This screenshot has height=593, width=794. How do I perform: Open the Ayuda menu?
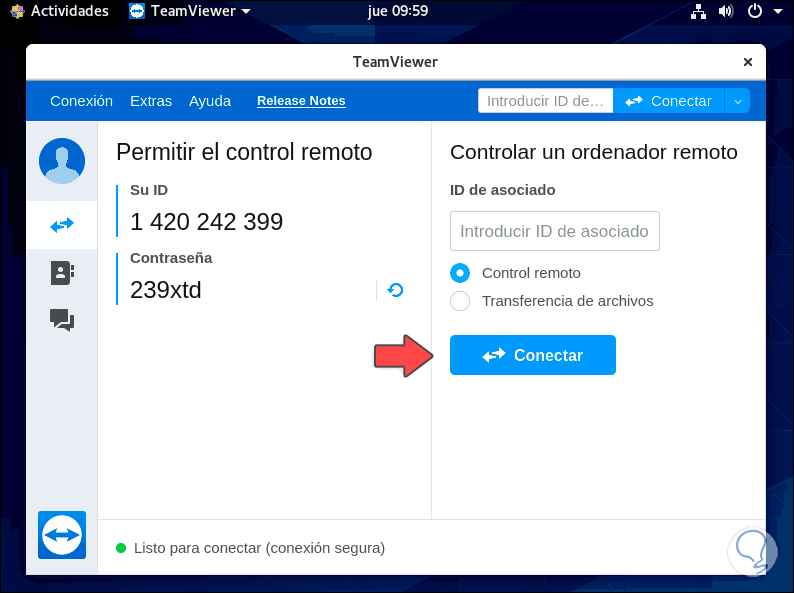pos(210,101)
